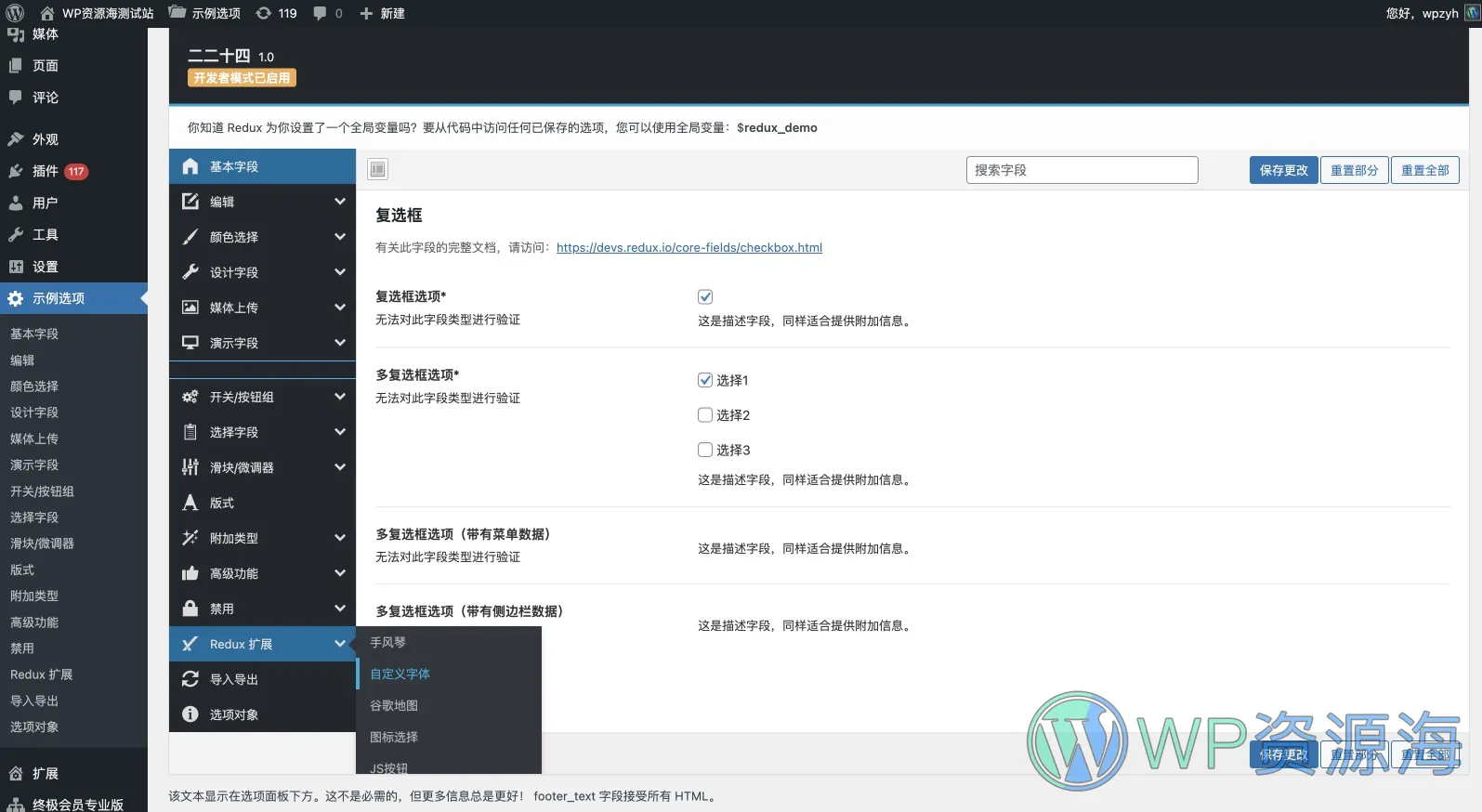This screenshot has width=1482, height=812.
Task: Click the WordPress logo in admin bar
Action: (15, 13)
